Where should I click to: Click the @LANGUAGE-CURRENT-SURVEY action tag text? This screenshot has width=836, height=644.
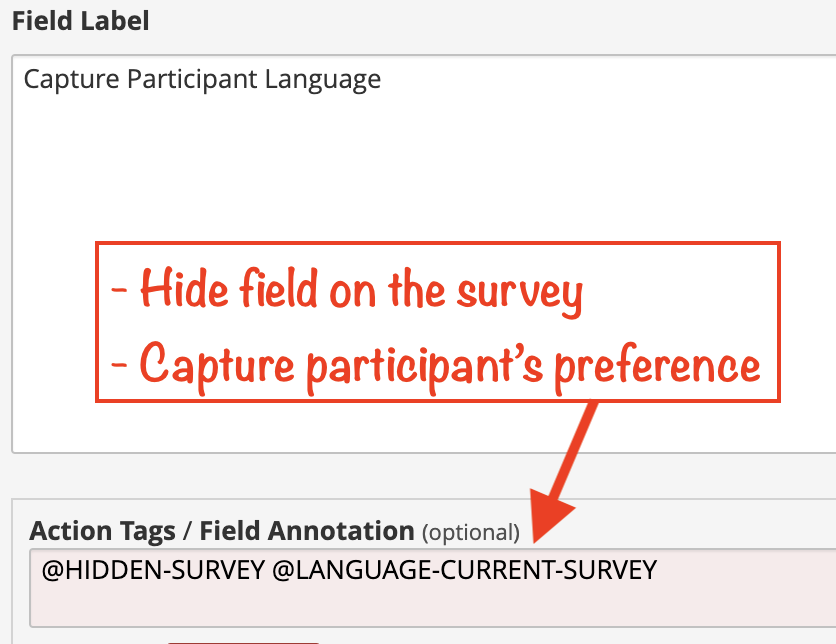tap(464, 570)
